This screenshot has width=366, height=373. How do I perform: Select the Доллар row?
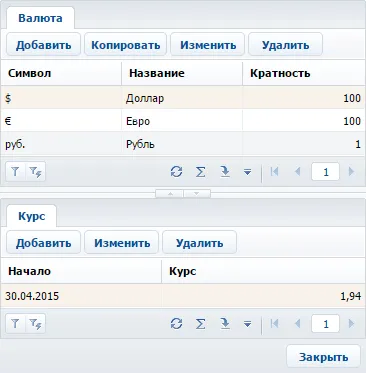pos(183,98)
